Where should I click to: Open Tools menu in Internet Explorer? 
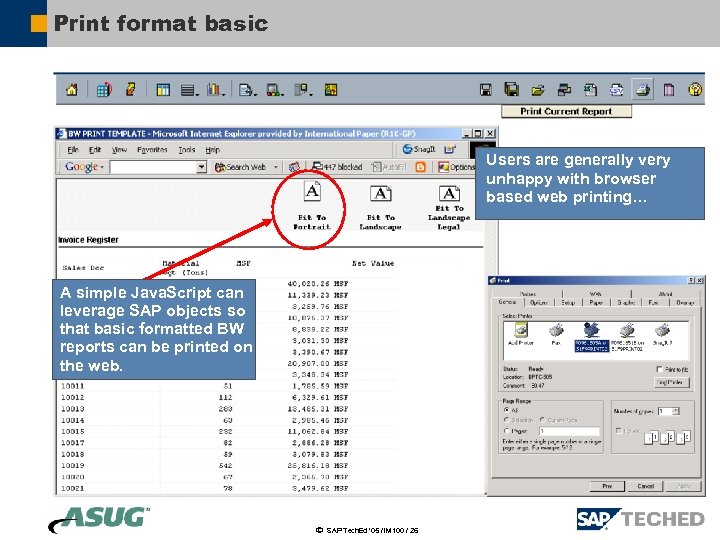click(187, 150)
